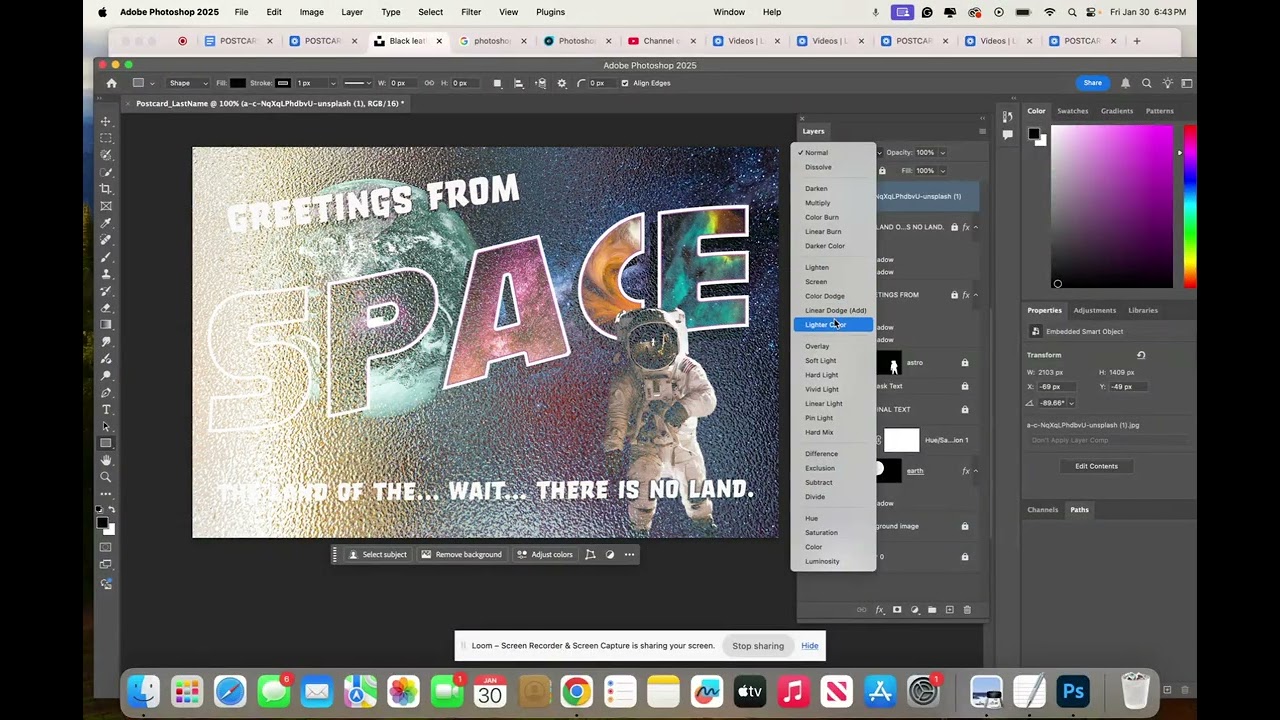Select the Crop tool
The image size is (1280, 720).
106,189
